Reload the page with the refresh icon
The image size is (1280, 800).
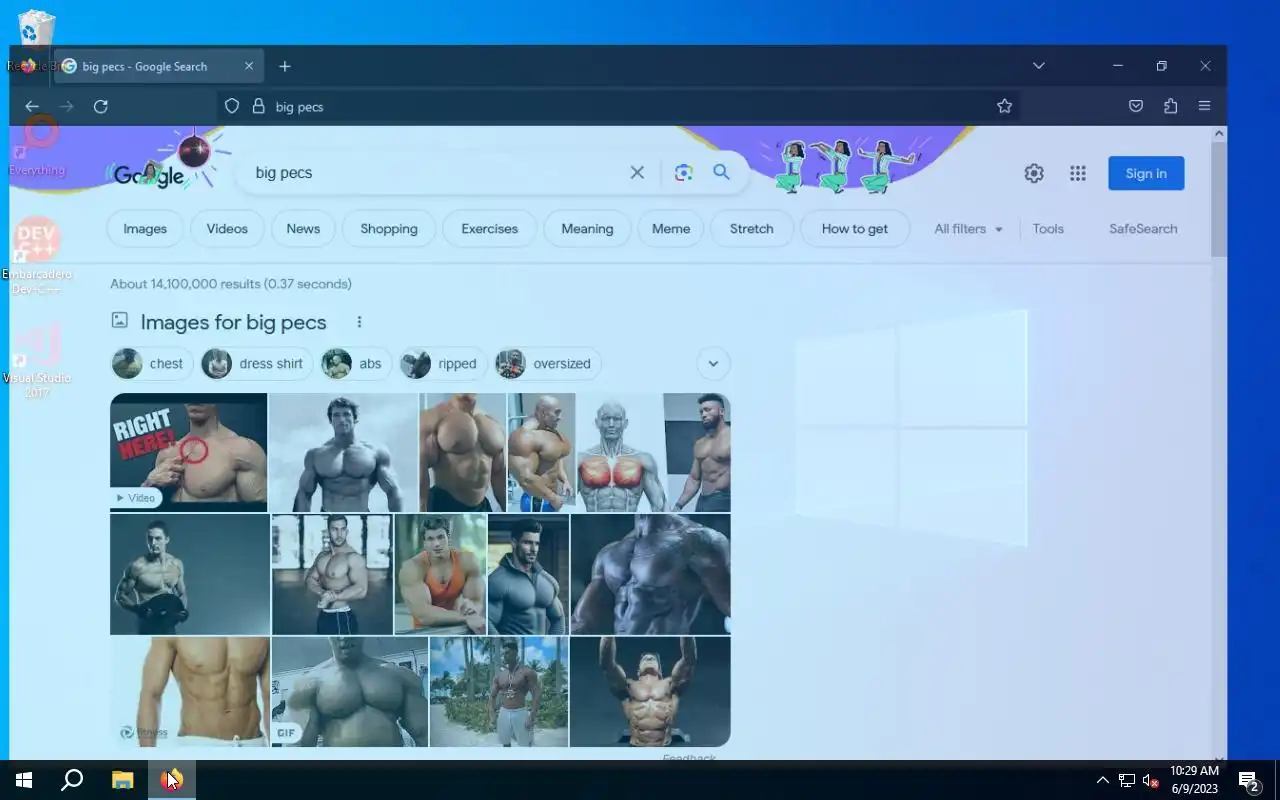click(100, 106)
